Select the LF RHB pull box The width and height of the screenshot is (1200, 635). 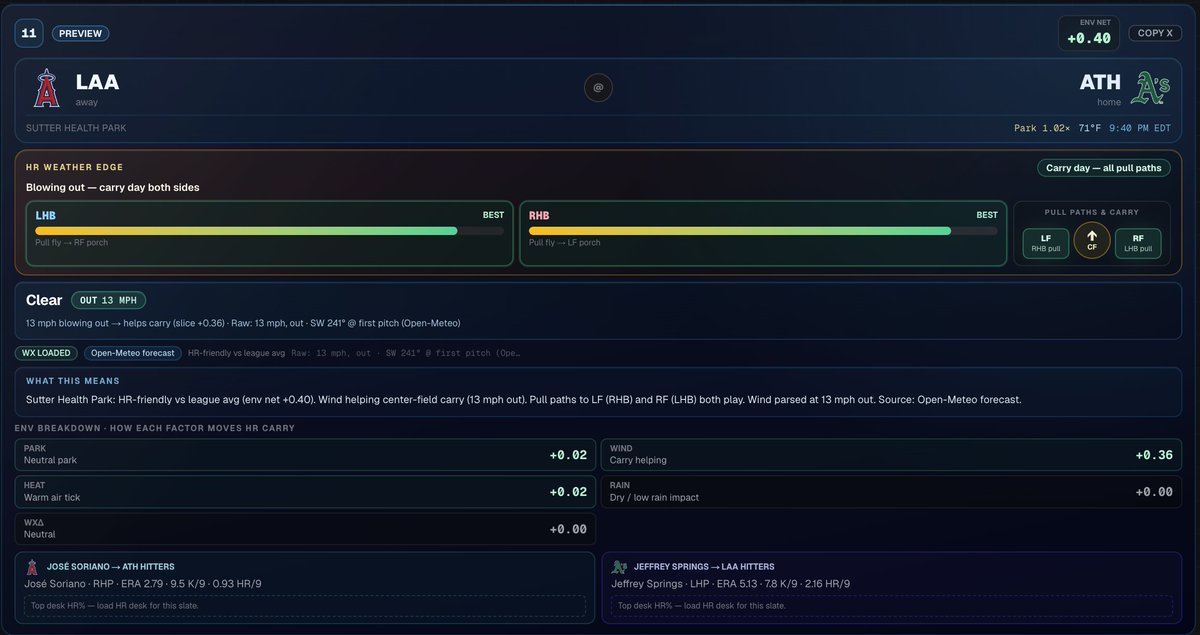tap(1046, 243)
